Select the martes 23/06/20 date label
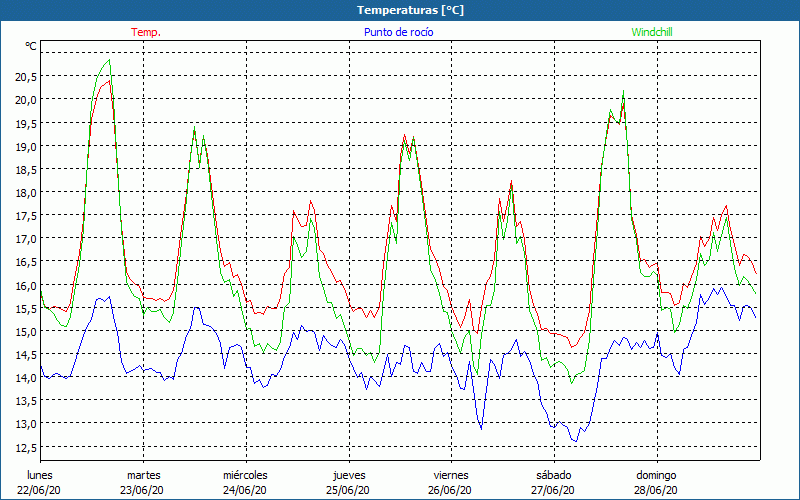The height and width of the screenshot is (500, 800). (143, 482)
